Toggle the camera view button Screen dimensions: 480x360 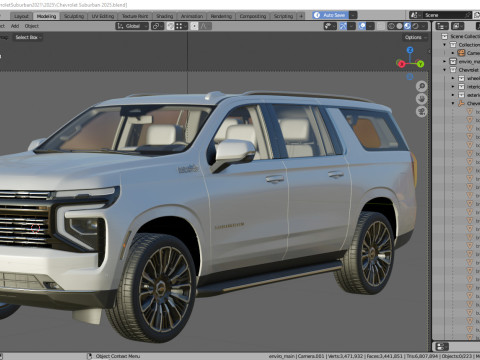coord(422,111)
